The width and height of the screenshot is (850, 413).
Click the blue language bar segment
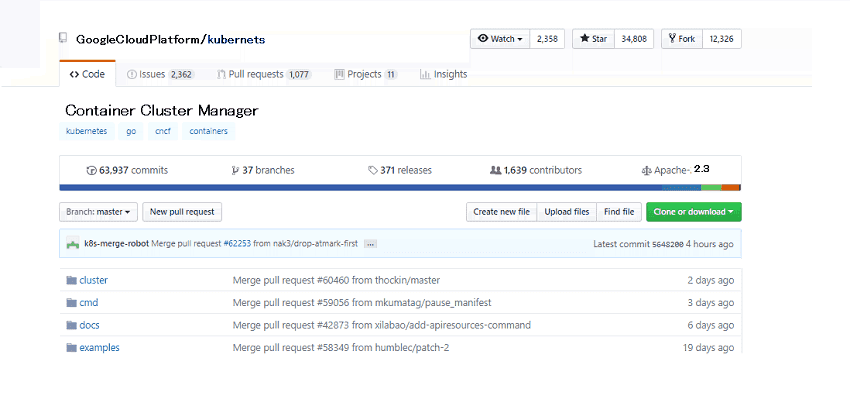[360, 188]
